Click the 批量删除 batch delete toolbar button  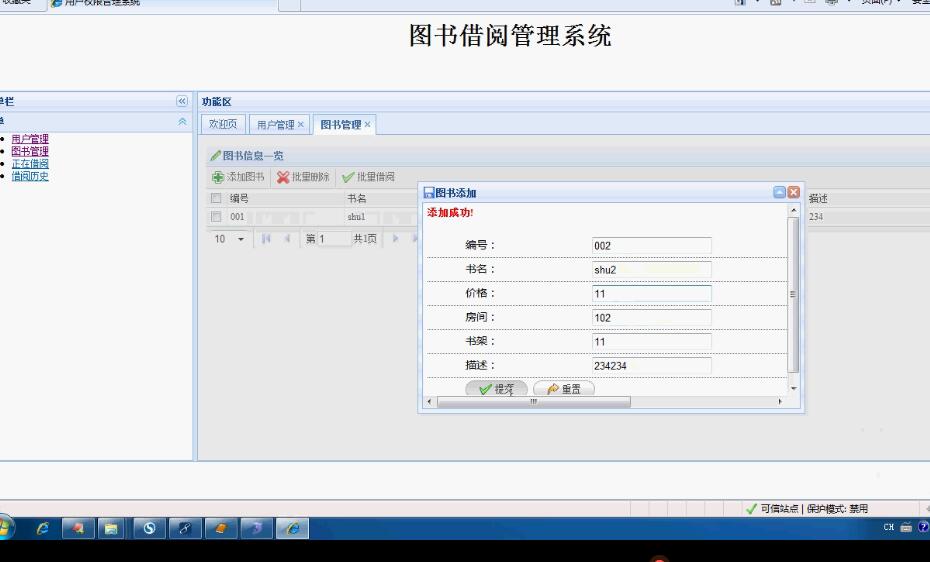302,177
